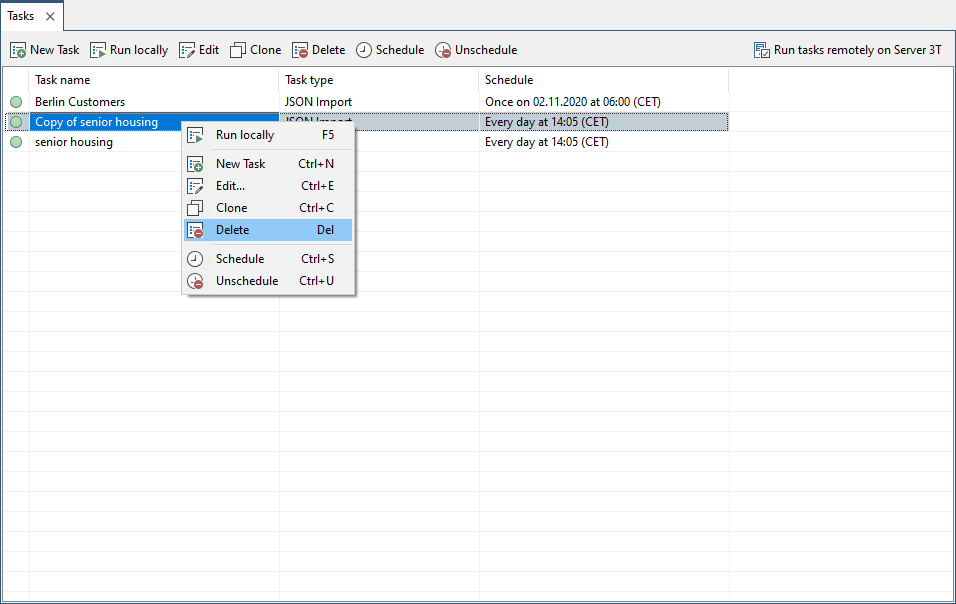Image resolution: width=956 pixels, height=604 pixels.
Task: Click the Delete icon in context menu
Action: point(195,230)
